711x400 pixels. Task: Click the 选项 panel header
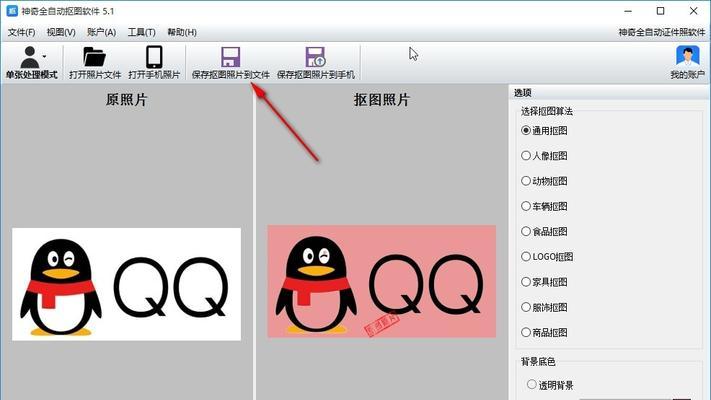[x=609, y=93]
